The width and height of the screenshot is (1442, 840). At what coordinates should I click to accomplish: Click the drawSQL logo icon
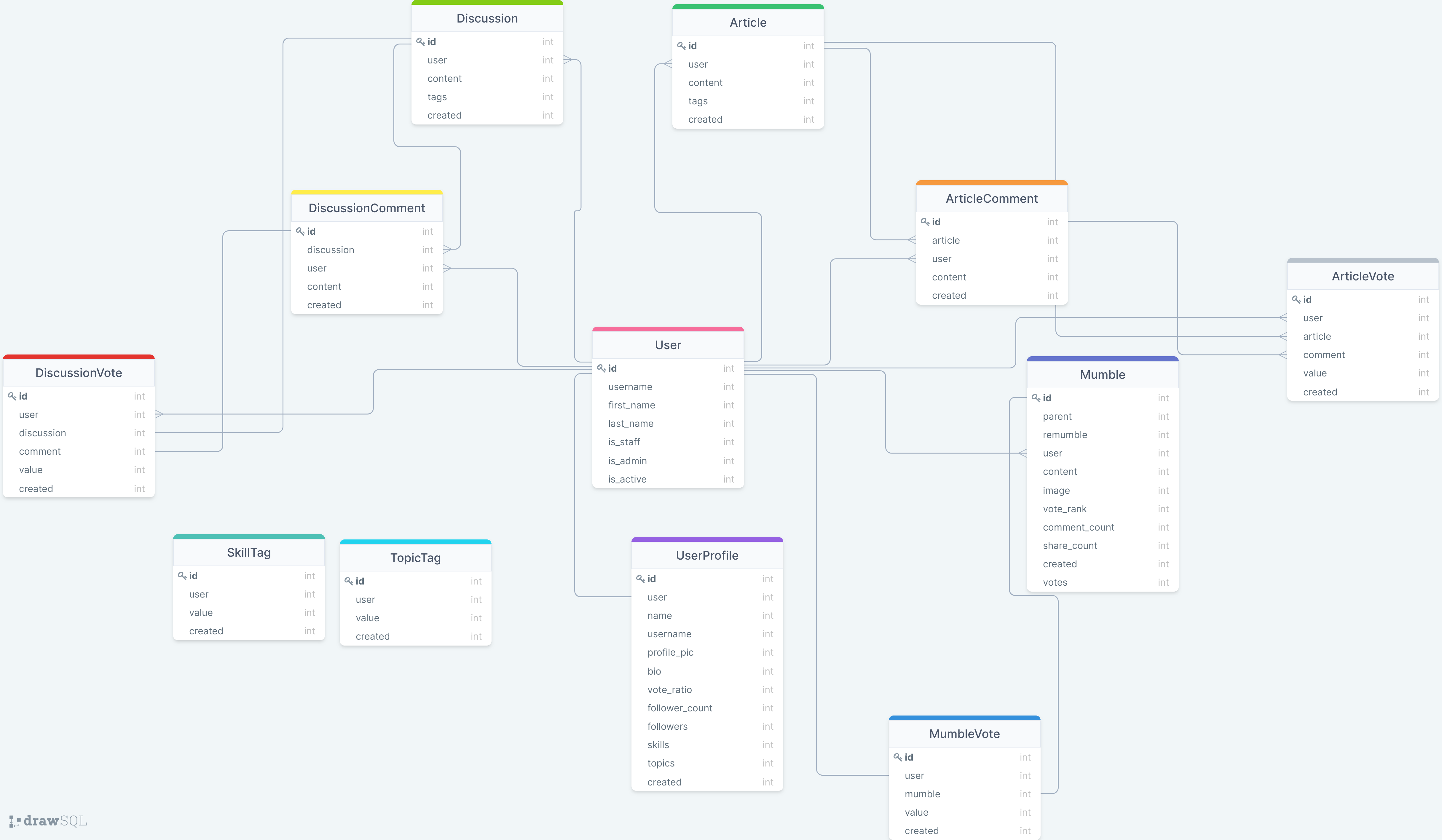click(x=15, y=821)
